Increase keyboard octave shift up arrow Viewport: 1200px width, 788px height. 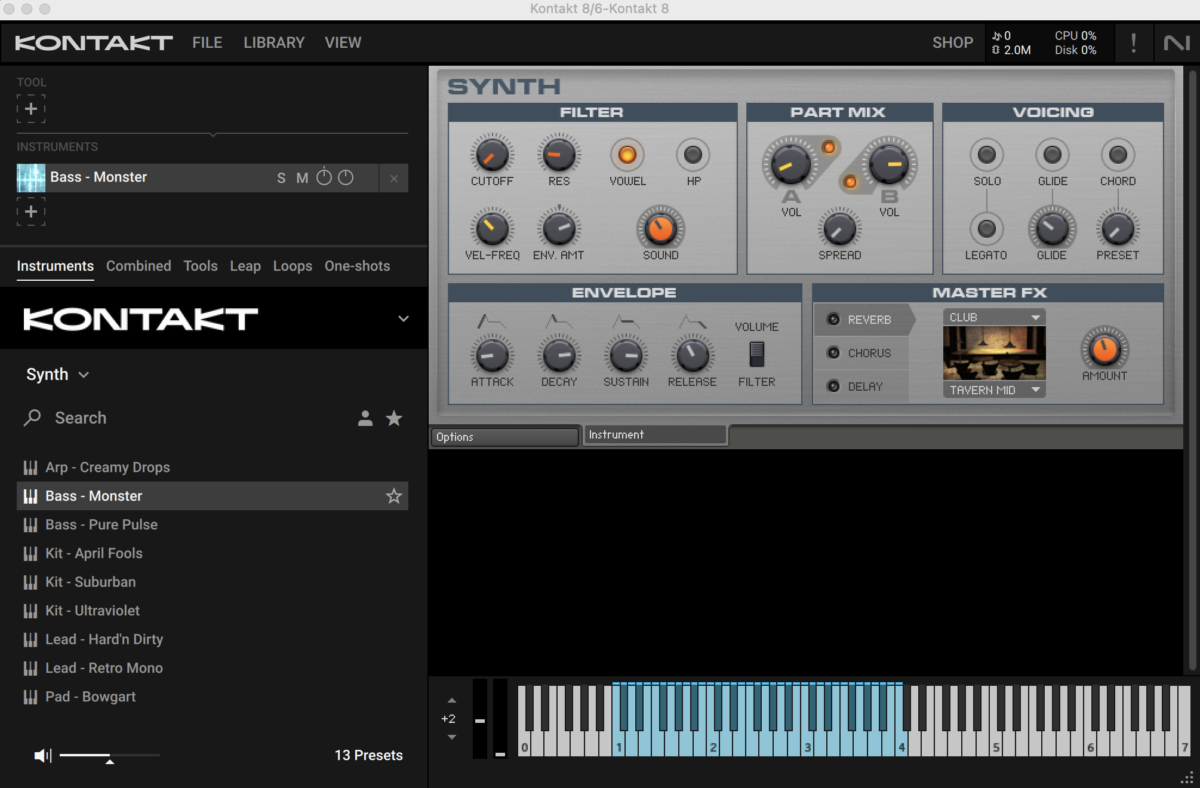pos(451,700)
